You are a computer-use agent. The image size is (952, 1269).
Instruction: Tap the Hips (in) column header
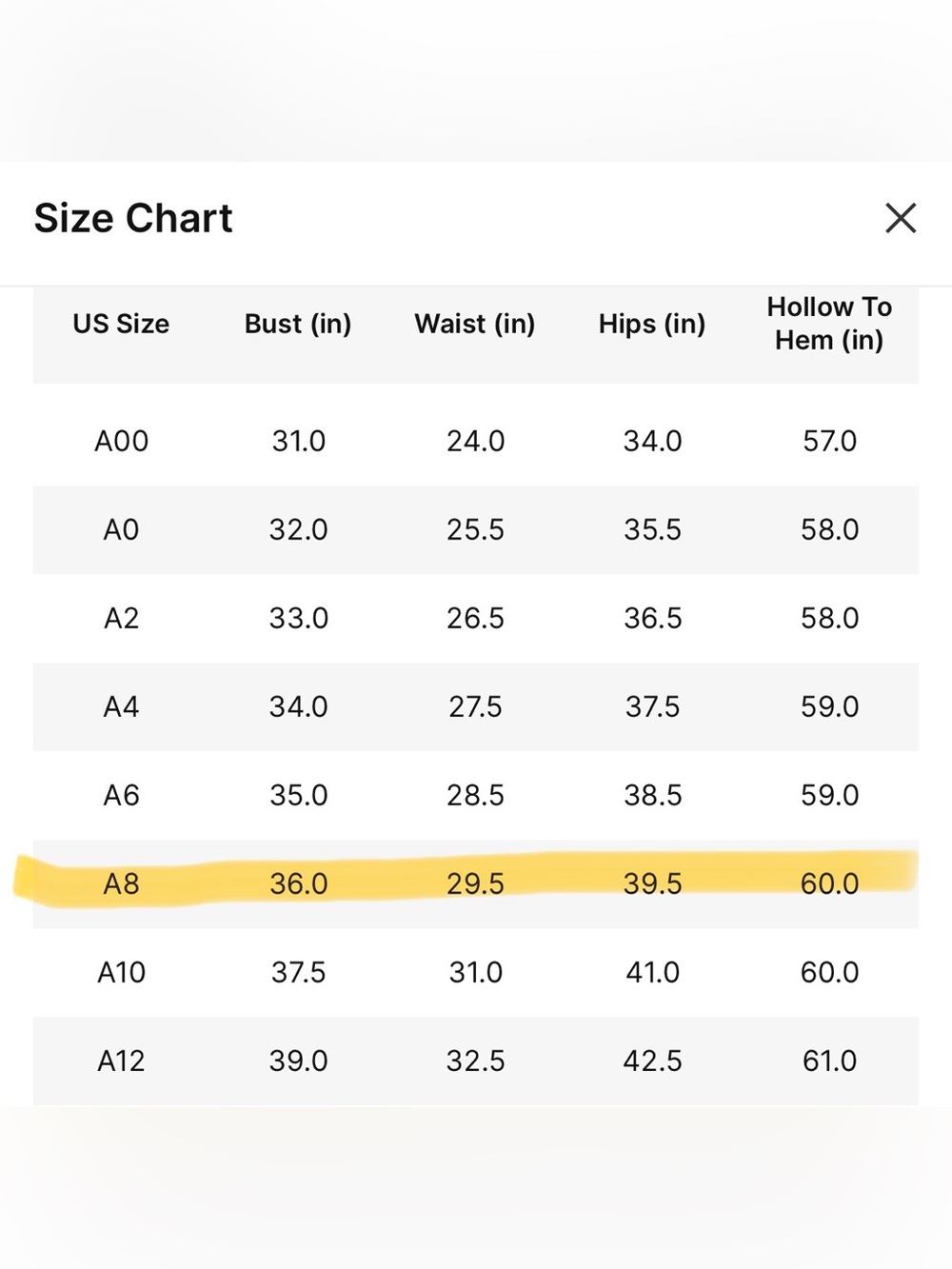pyautogui.click(x=652, y=324)
